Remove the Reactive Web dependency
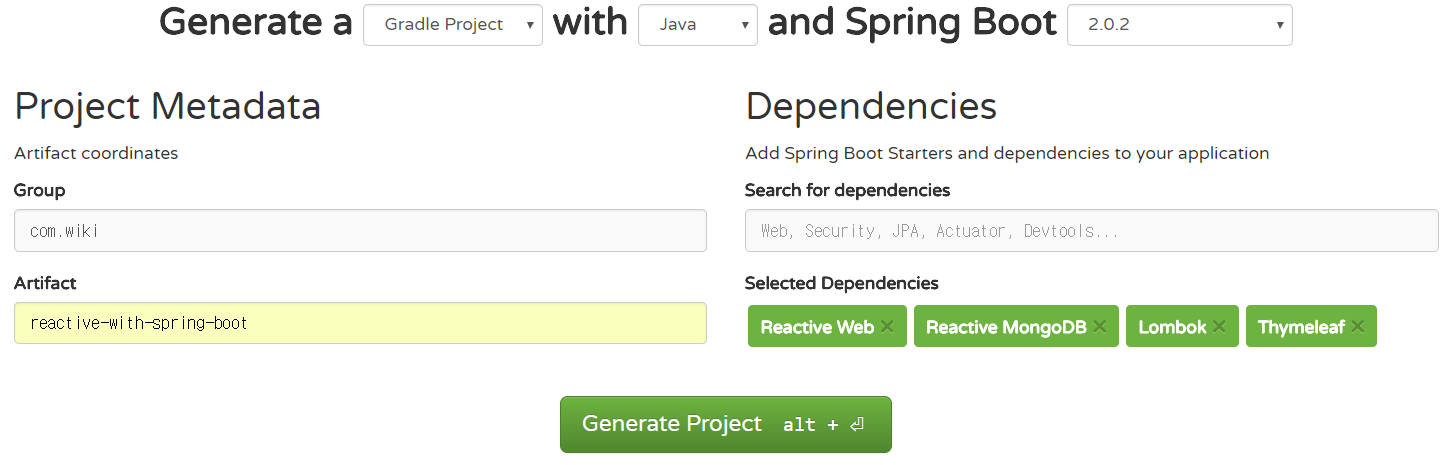Screen dimensions: 1449x465 pos(887,327)
